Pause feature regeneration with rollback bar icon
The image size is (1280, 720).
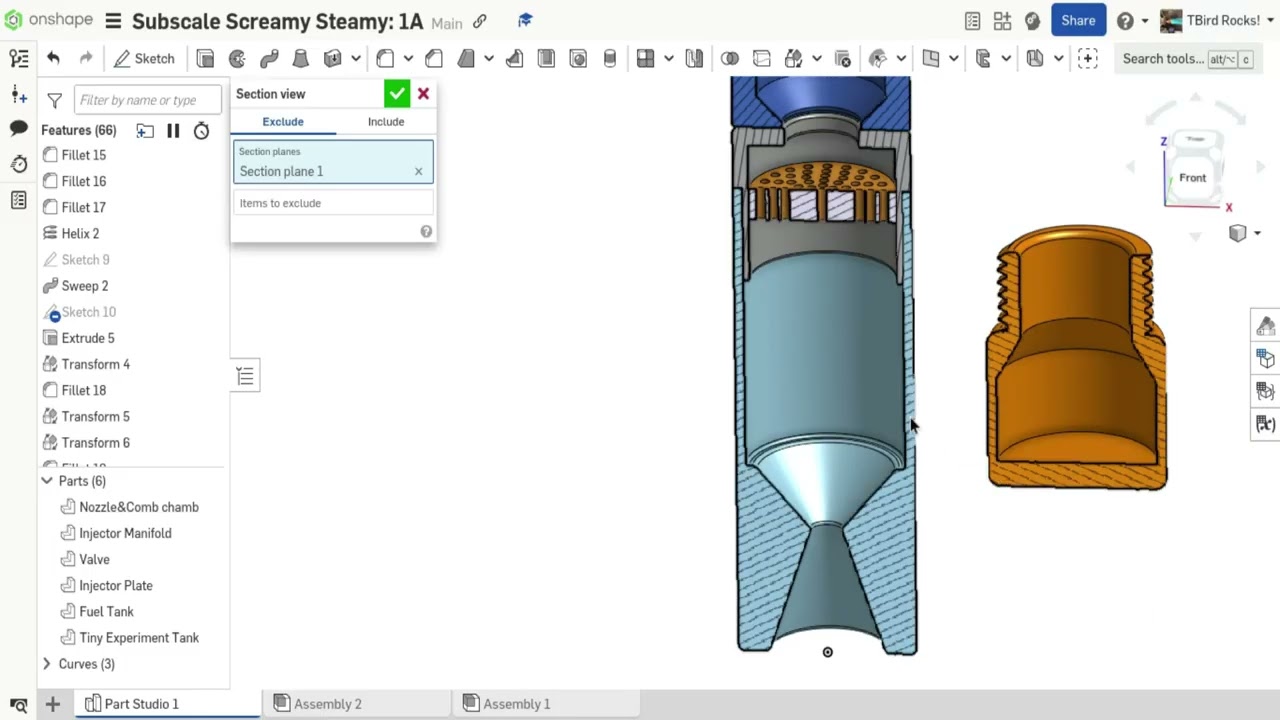click(x=173, y=130)
